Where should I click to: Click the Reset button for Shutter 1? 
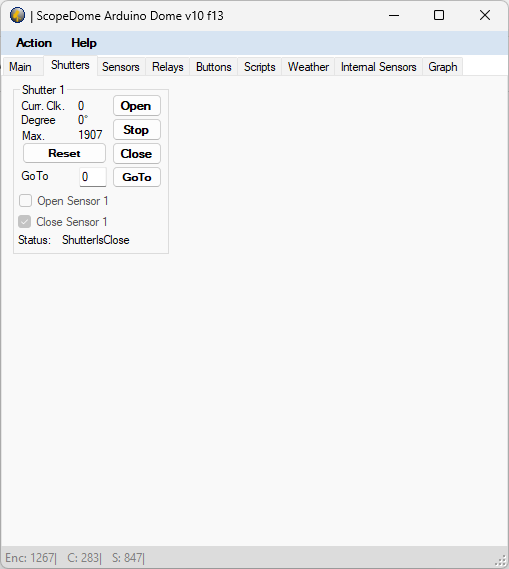point(65,153)
